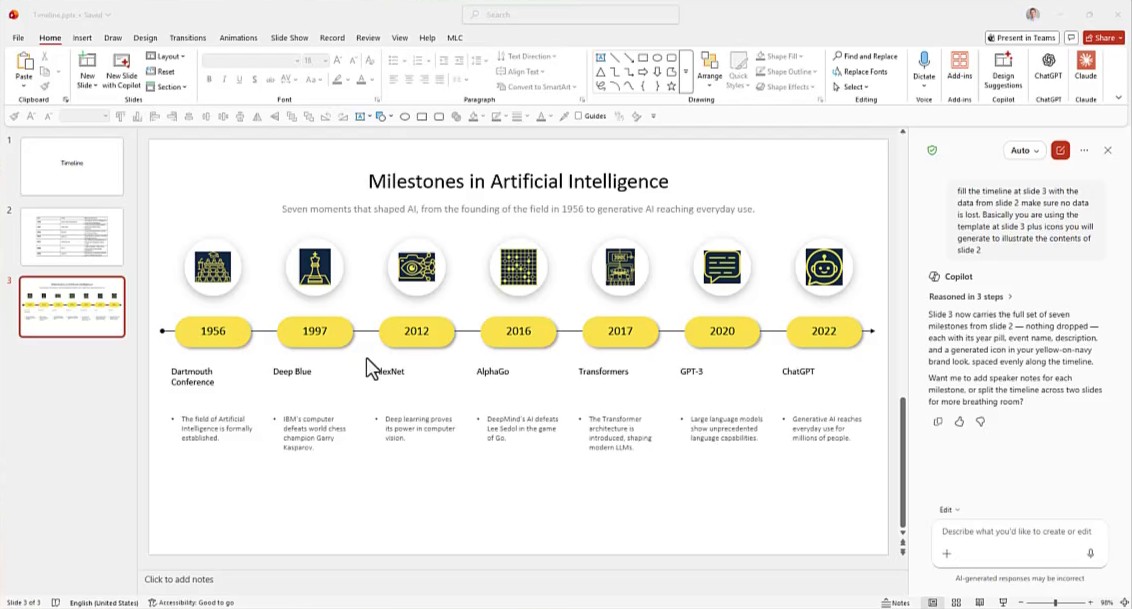Click 'Click to add notes' area
This screenshot has width=1132, height=609.
pyautogui.click(x=179, y=579)
